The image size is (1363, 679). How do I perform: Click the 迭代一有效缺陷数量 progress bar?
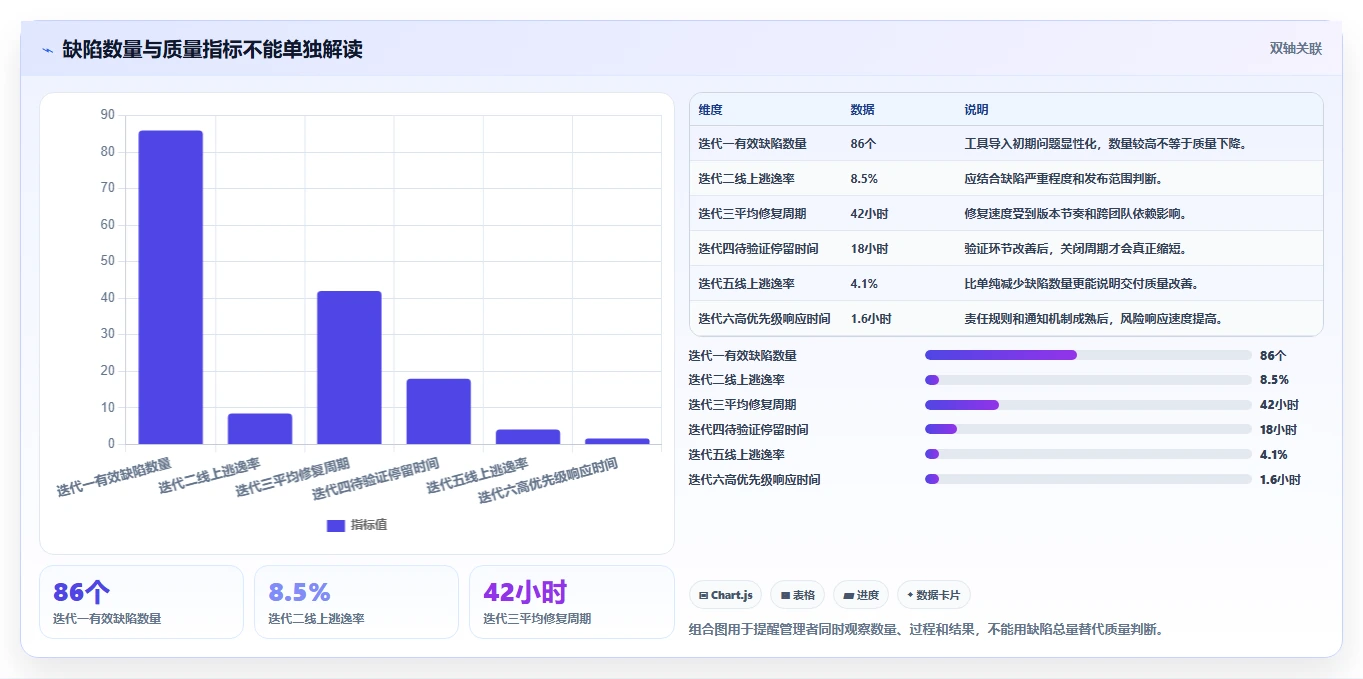1088,355
